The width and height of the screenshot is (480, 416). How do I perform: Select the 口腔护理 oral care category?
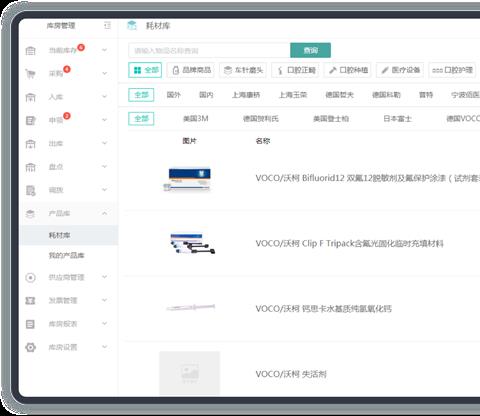(452, 70)
